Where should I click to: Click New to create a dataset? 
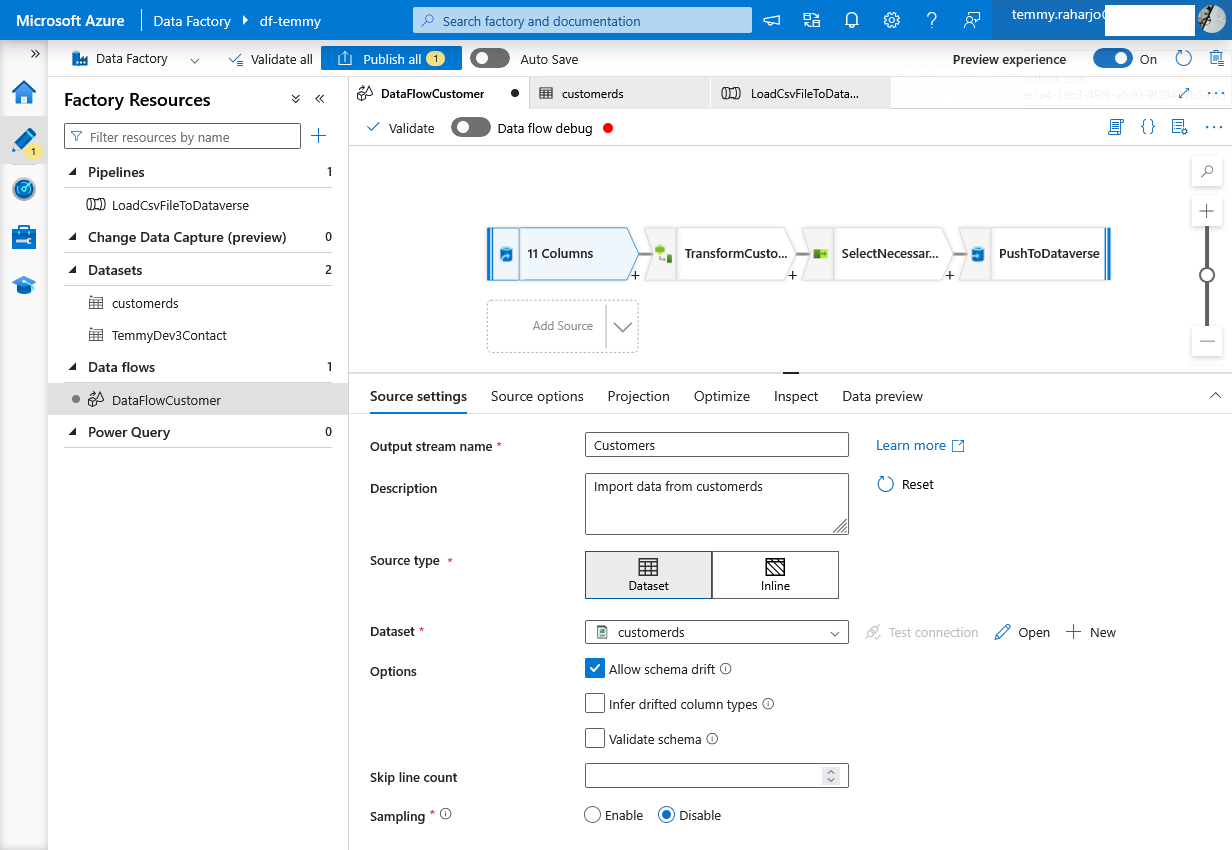1090,632
